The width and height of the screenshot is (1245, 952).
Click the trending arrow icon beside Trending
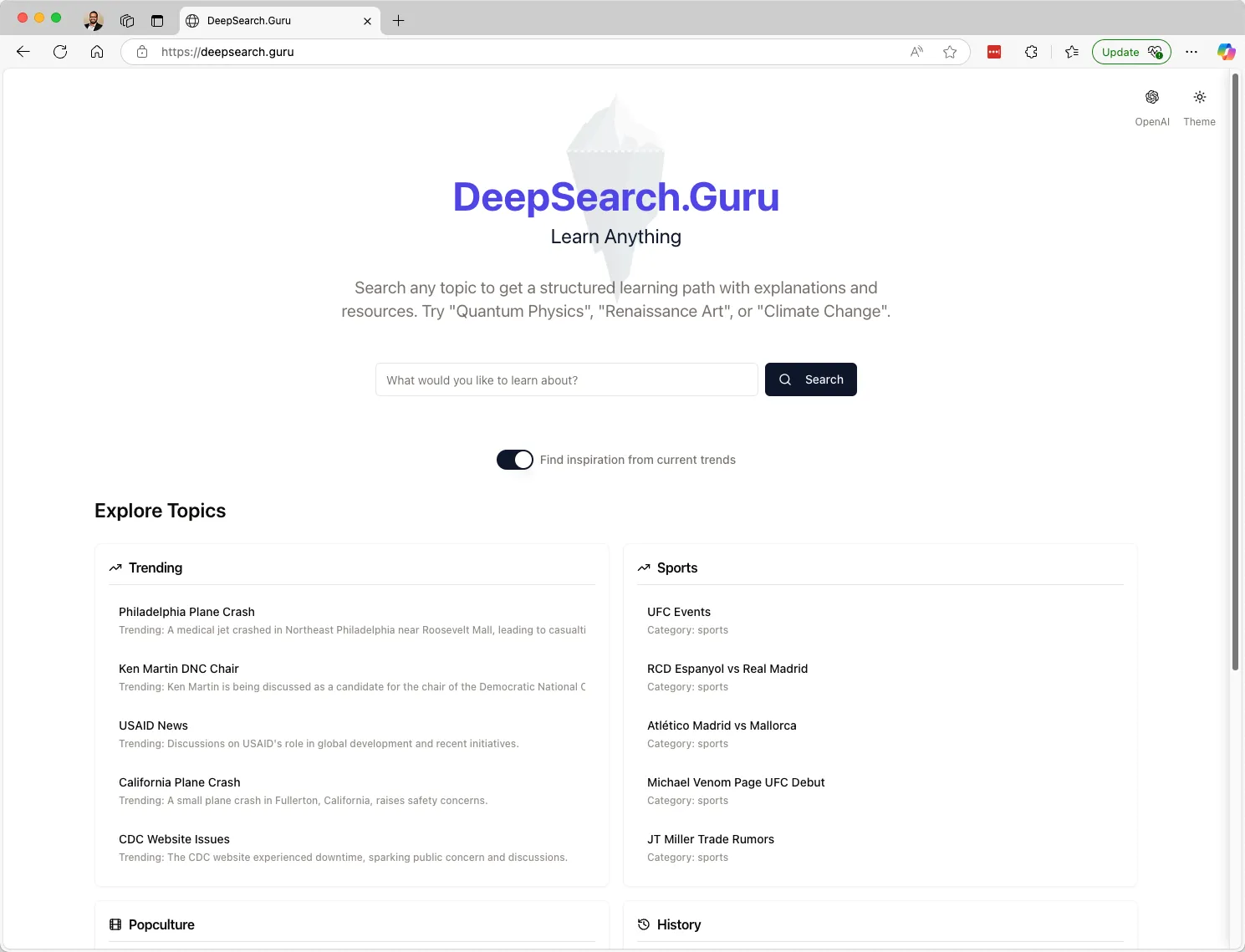pyautogui.click(x=115, y=568)
